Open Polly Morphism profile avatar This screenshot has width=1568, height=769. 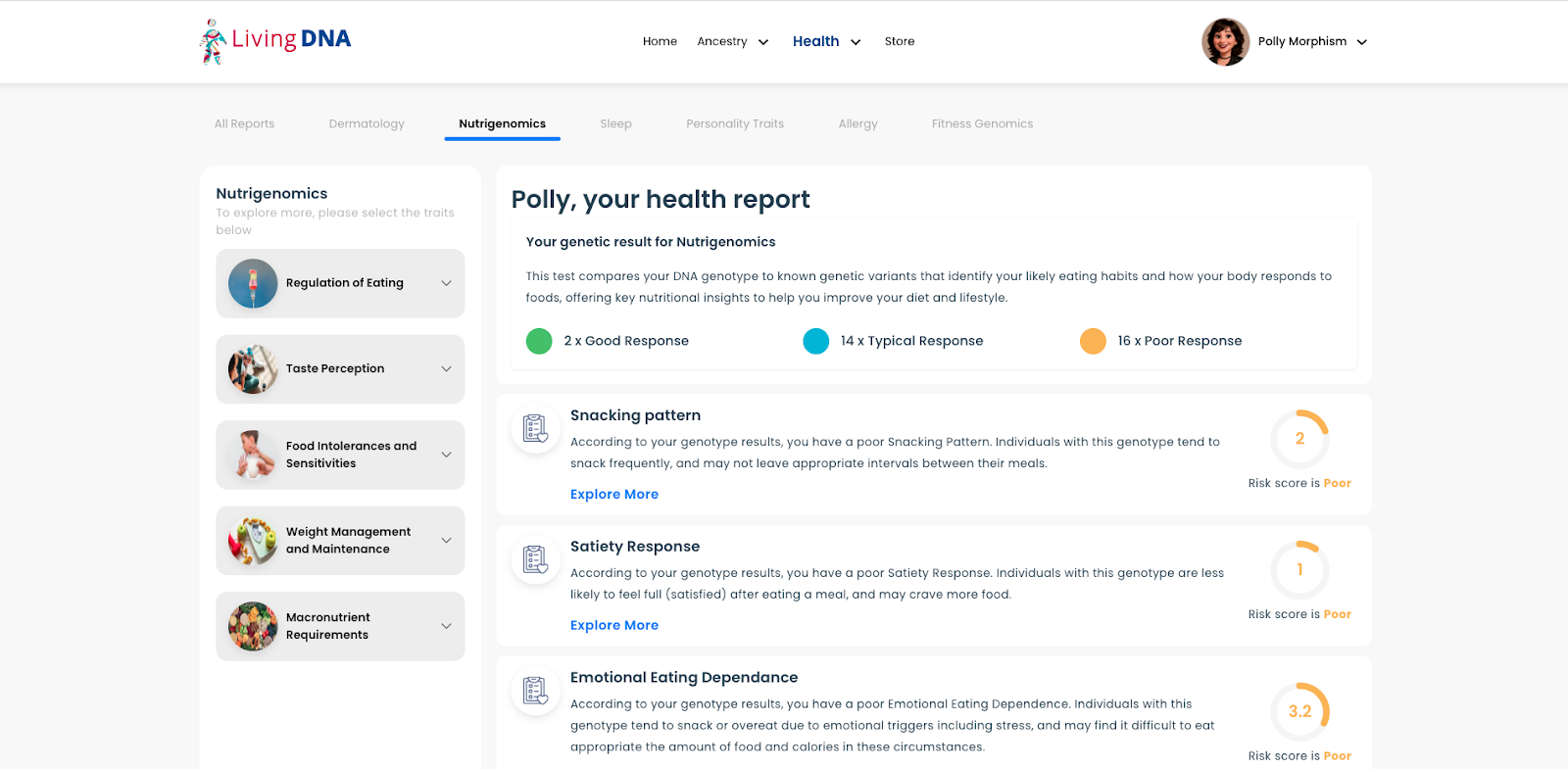[1225, 42]
